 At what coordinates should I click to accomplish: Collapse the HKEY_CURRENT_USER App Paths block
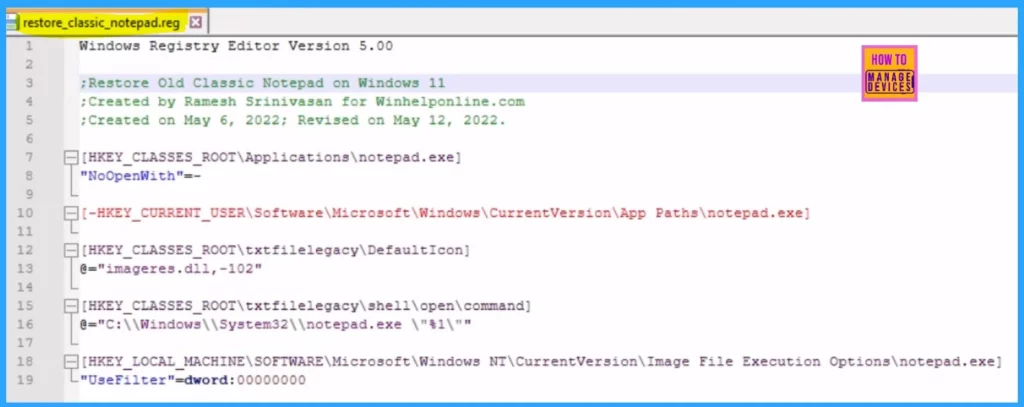click(x=71, y=213)
